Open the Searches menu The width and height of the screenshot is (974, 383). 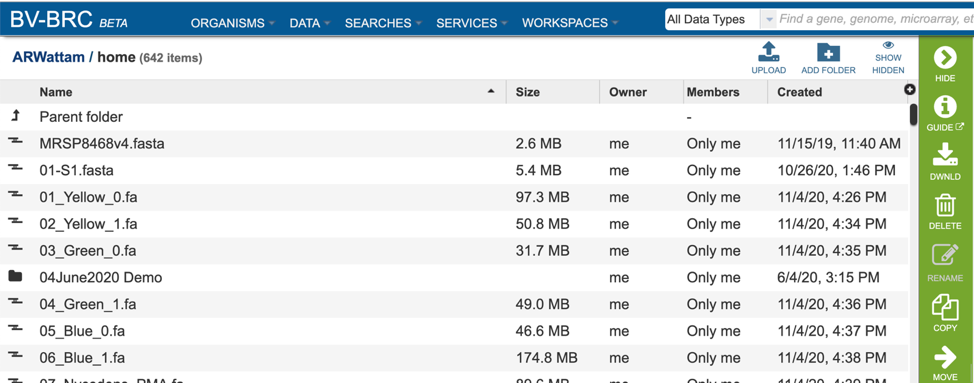383,23
